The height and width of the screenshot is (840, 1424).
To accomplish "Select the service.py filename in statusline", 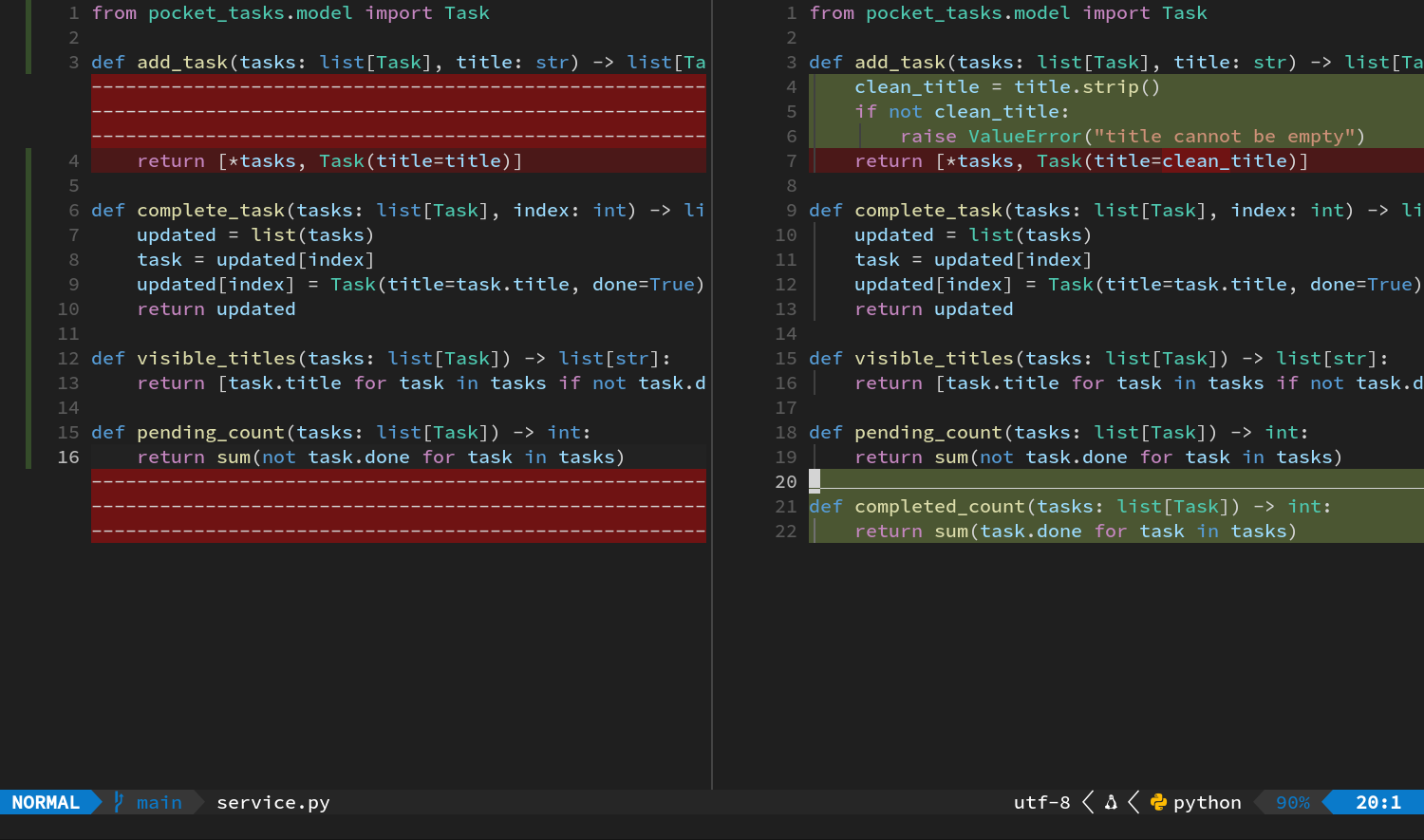I will pos(273,802).
